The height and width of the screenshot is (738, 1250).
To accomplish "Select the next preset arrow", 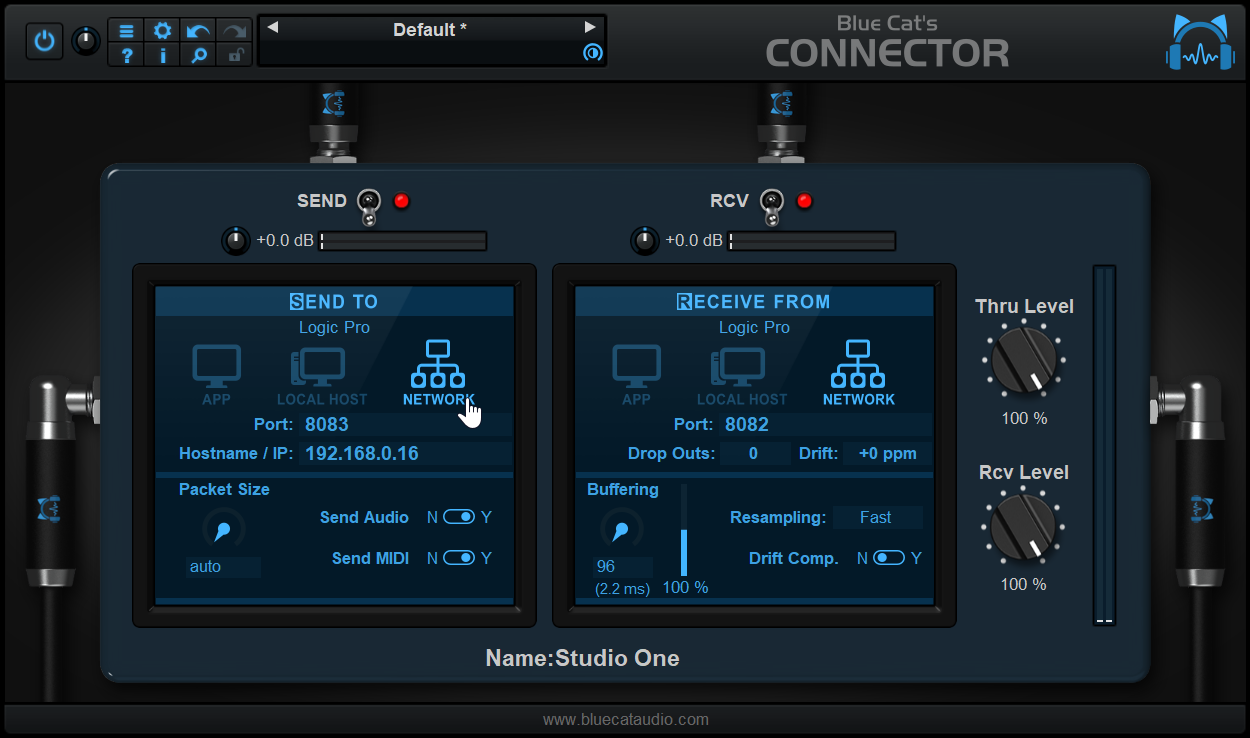I will pyautogui.click(x=590, y=28).
